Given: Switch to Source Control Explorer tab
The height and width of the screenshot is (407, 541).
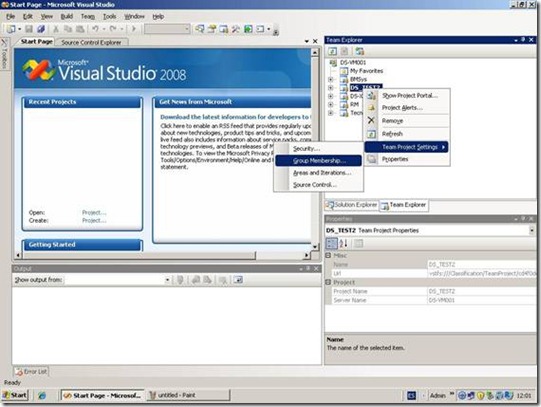Looking at the screenshot, I should click(91, 42).
